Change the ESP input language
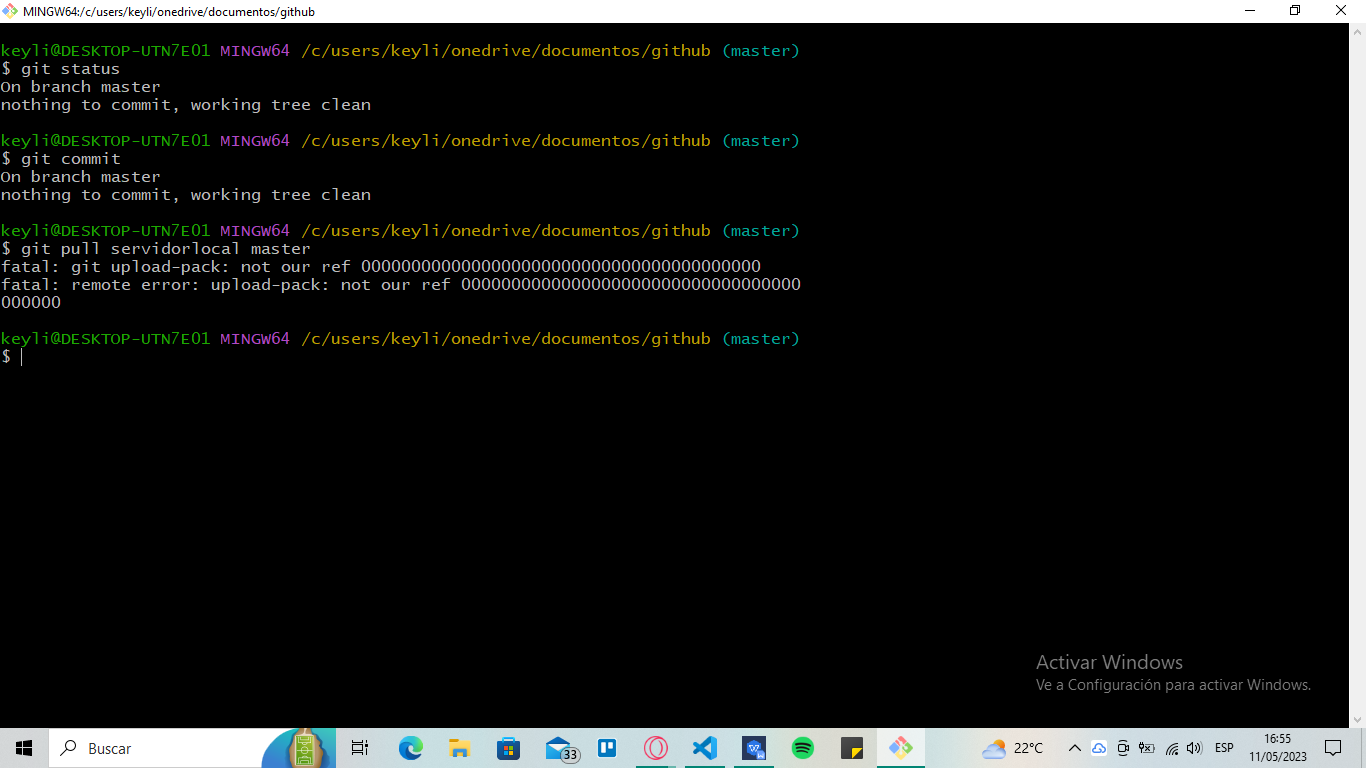This screenshot has width=1366, height=768. [1224, 748]
